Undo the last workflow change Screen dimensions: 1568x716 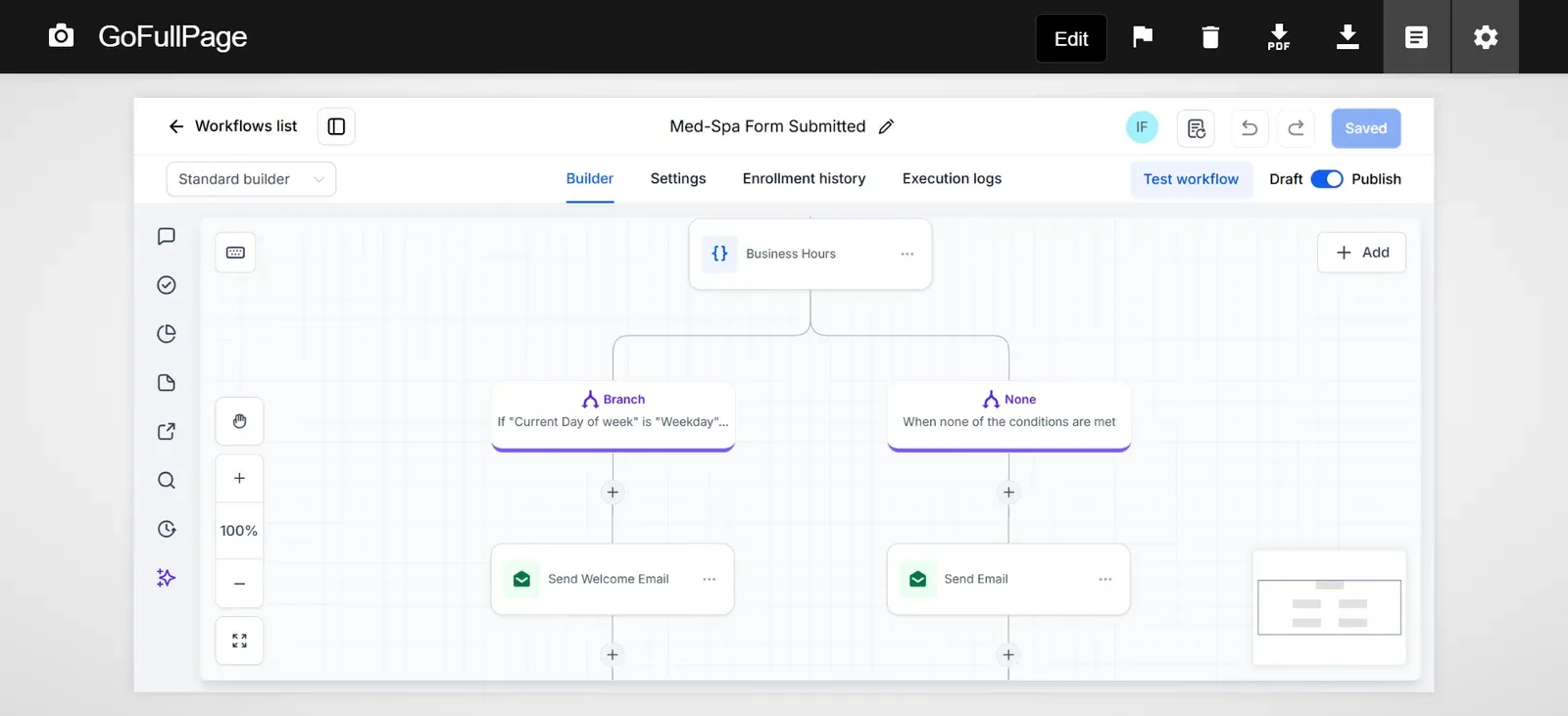tap(1249, 128)
